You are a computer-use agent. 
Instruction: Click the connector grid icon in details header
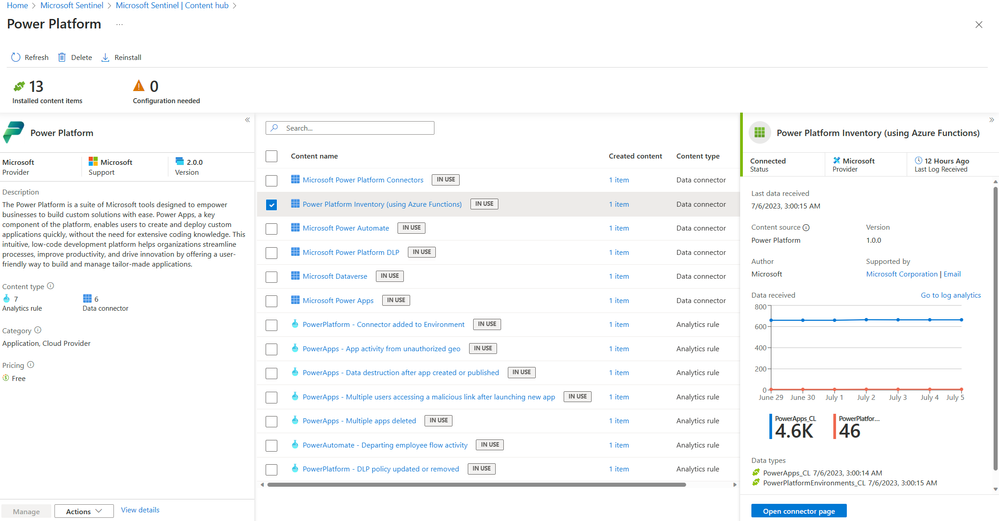pyautogui.click(x=759, y=132)
